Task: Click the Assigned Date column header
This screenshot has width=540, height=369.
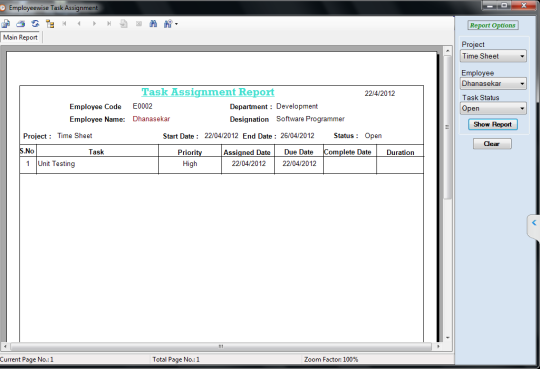Action: pyautogui.click(x=247, y=152)
